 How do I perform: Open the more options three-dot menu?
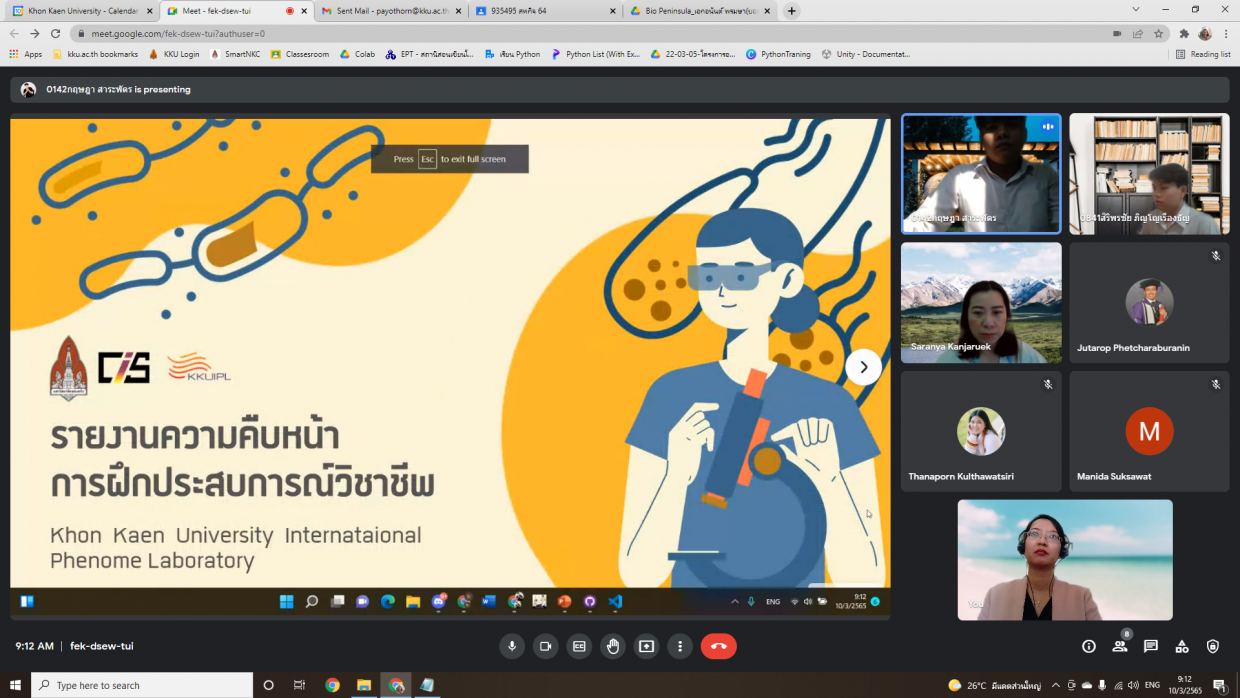coord(680,646)
